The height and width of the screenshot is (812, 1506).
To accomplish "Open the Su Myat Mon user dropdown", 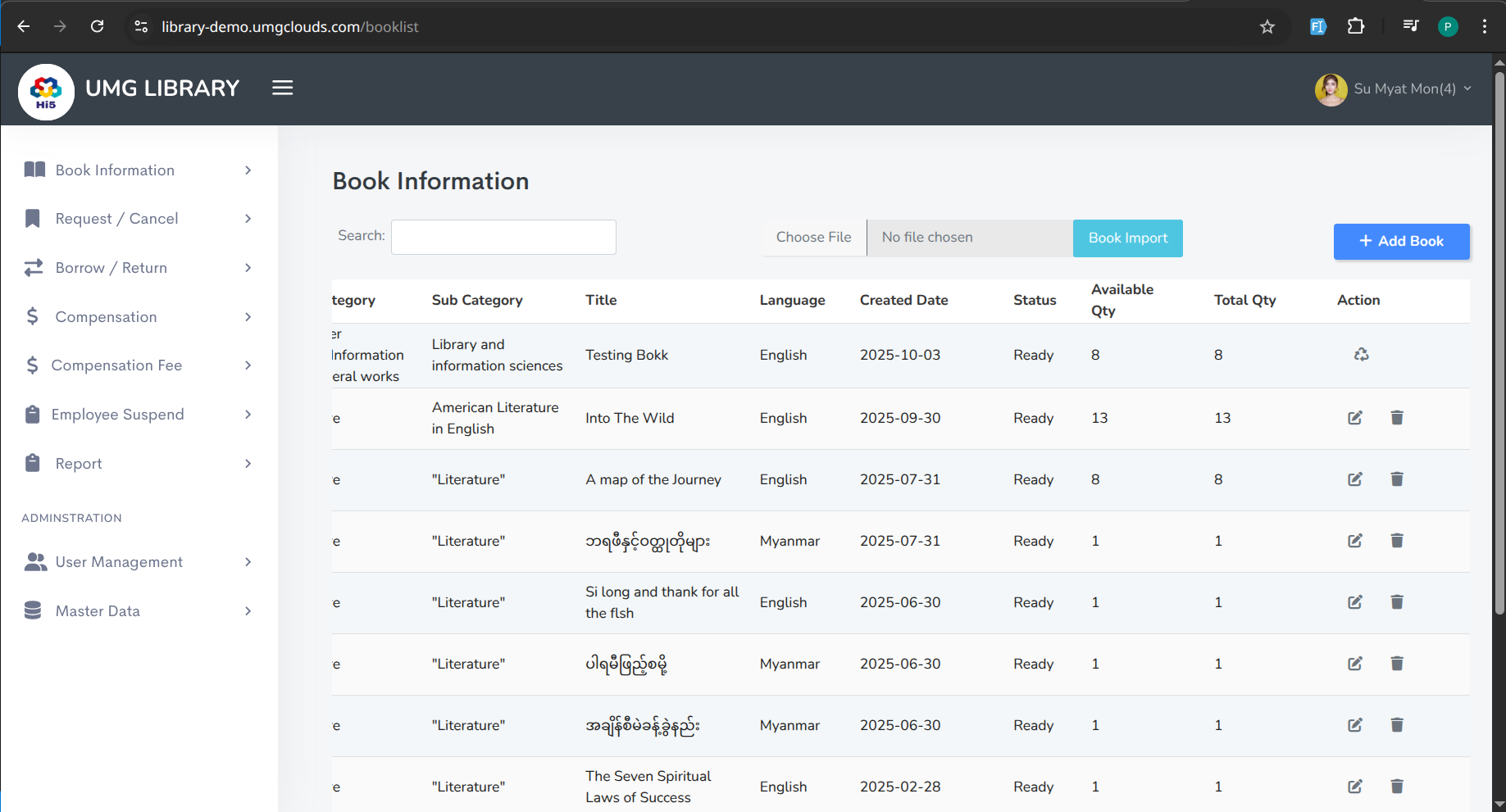I will coord(1394,89).
